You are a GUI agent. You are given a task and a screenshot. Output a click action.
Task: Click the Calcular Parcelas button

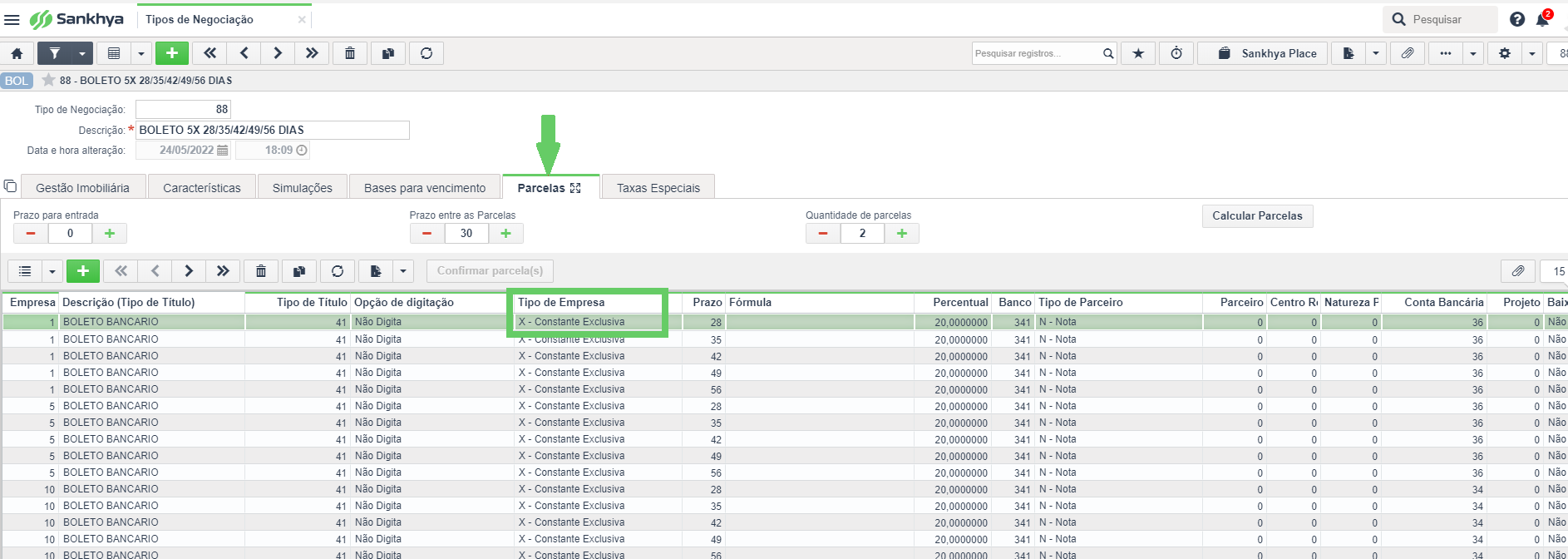(x=1257, y=215)
